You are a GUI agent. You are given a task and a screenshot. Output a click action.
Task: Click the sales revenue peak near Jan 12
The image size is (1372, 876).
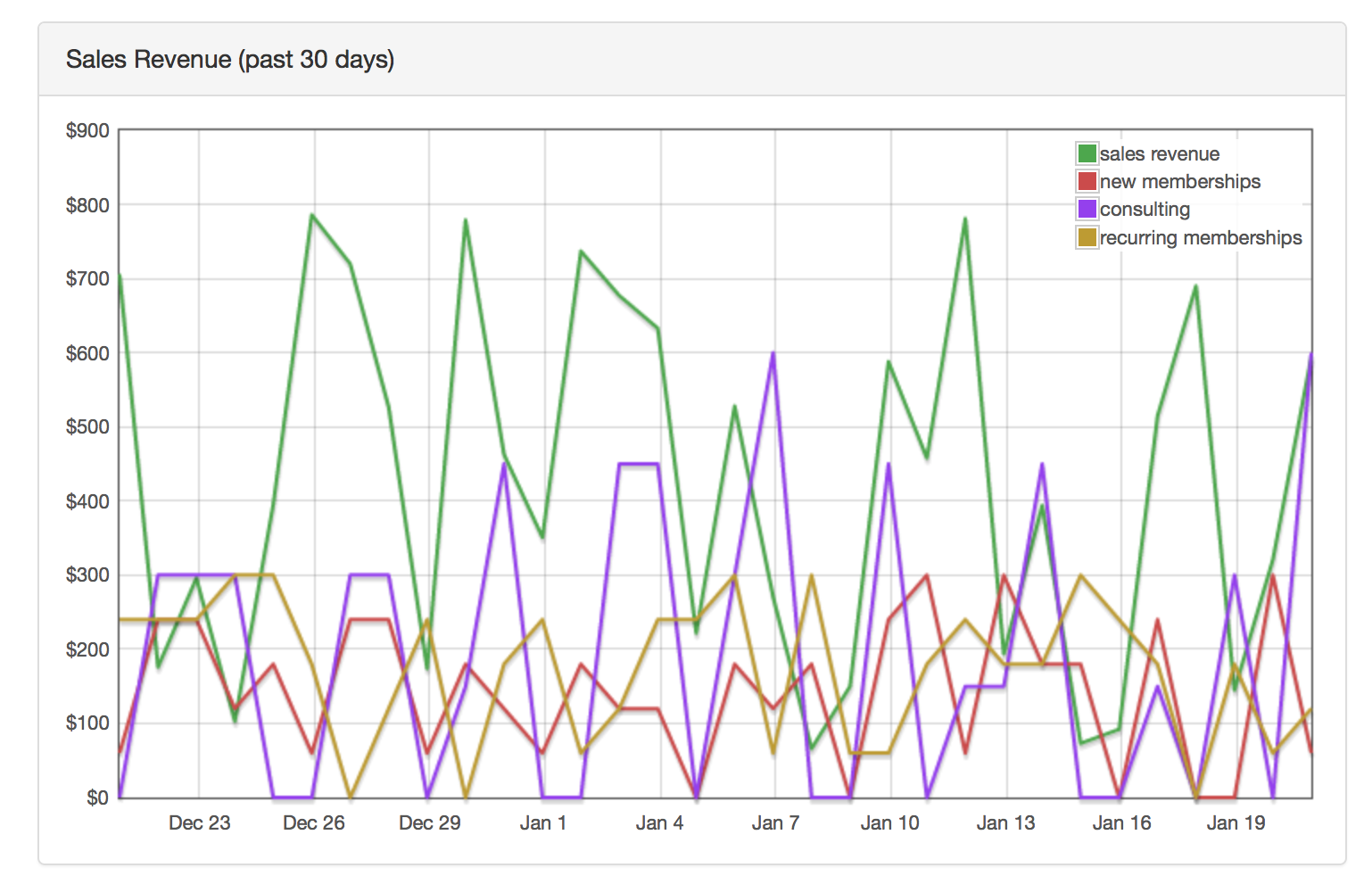point(965,219)
